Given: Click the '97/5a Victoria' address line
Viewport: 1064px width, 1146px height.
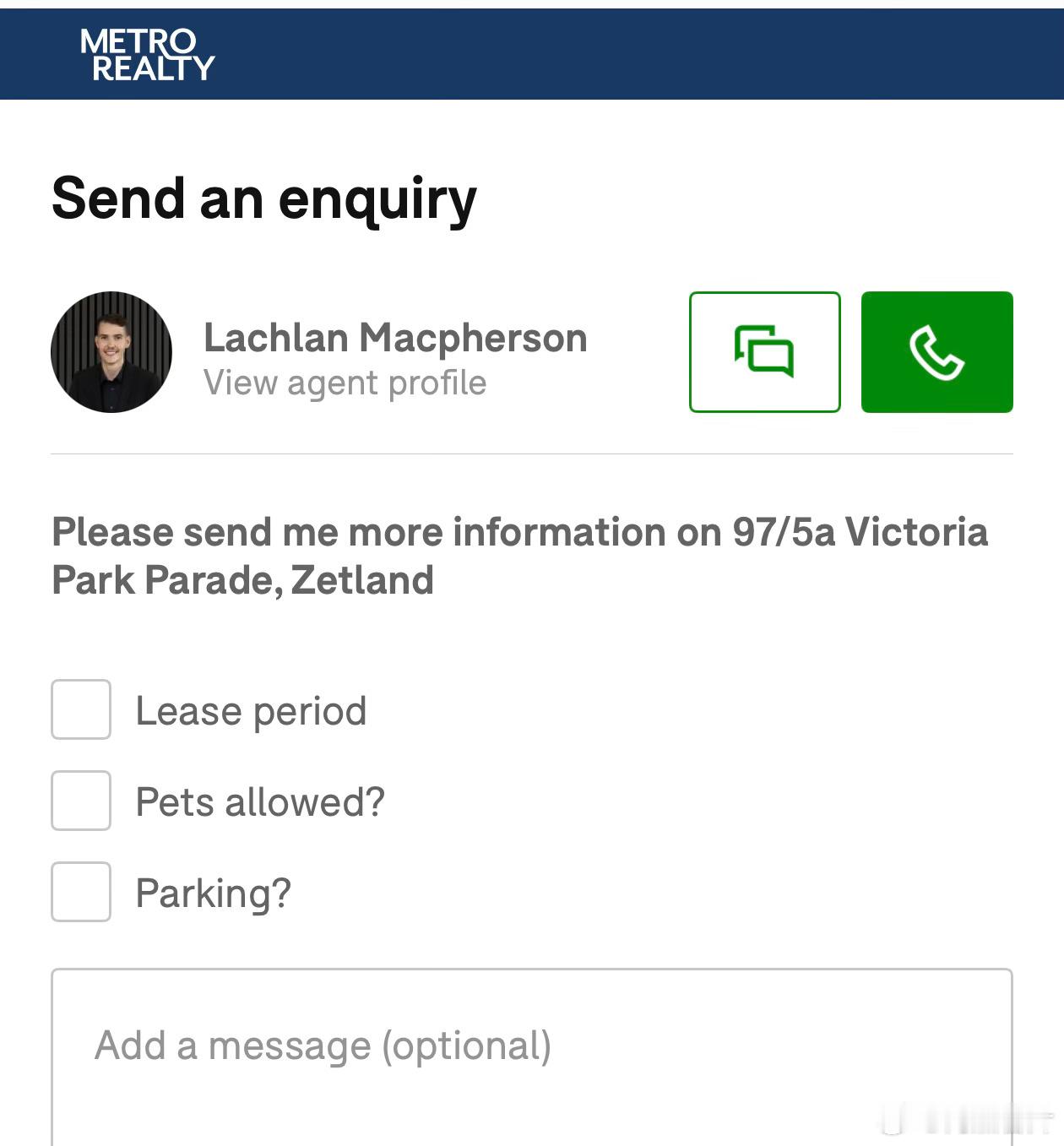Looking at the screenshot, I should pos(860,532).
